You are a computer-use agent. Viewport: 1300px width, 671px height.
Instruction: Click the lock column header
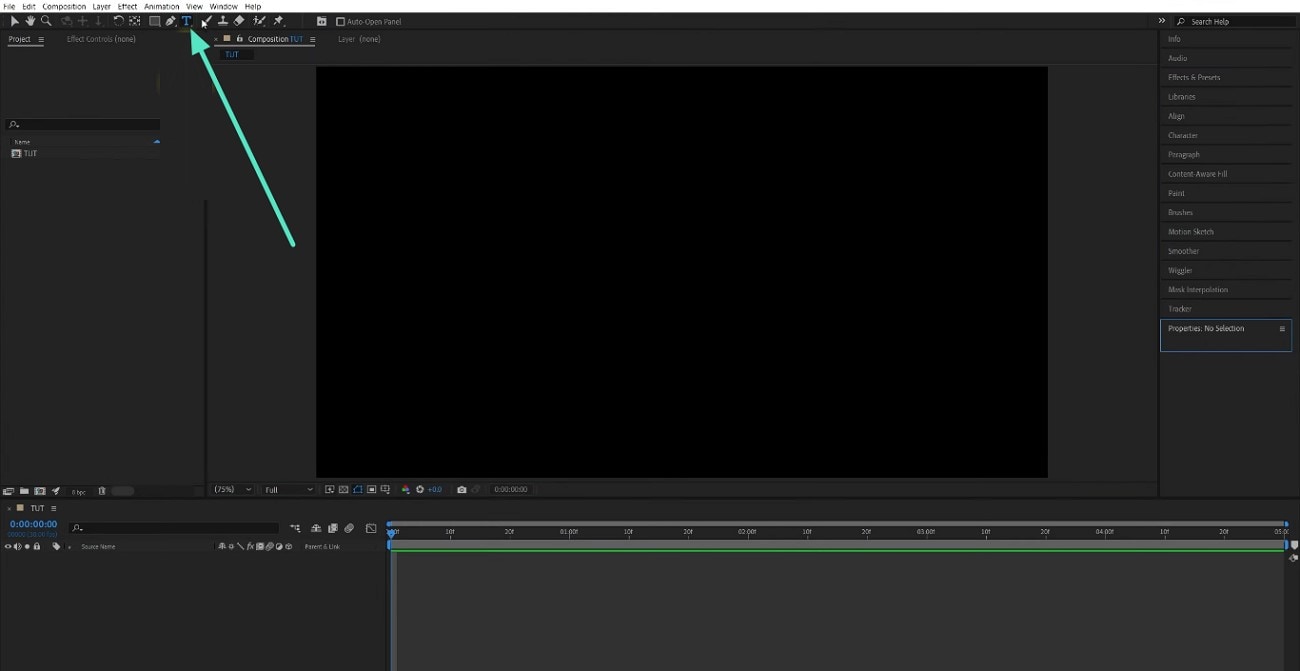(37, 546)
